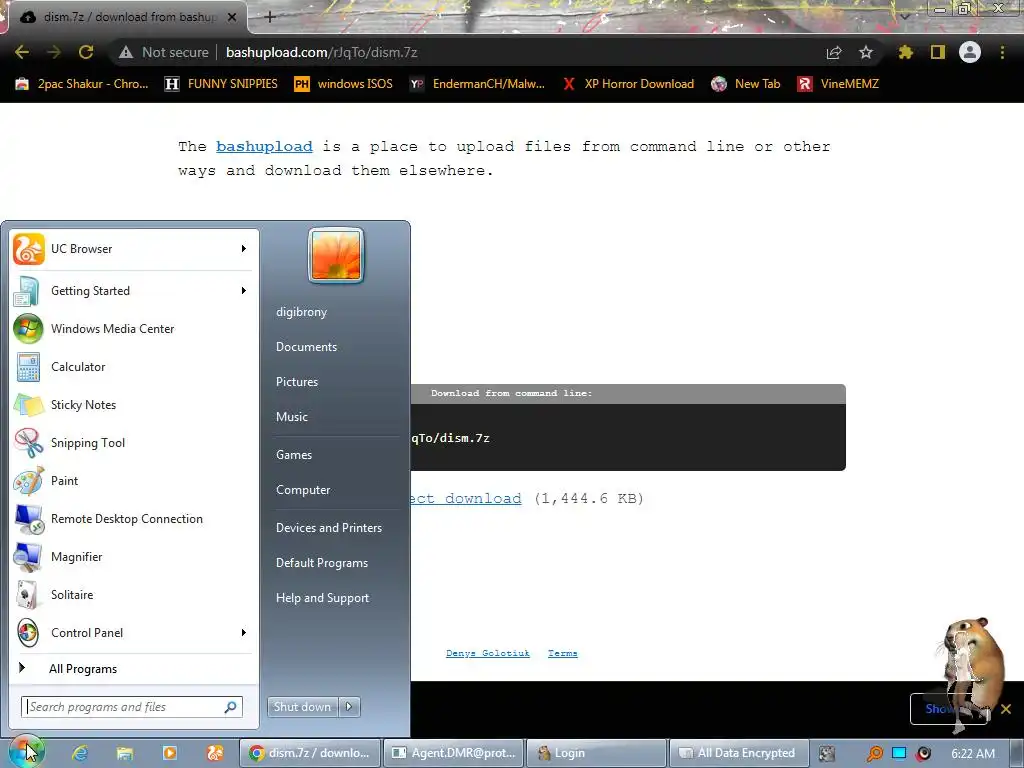
Task: Open Help and Support
Action: [322, 598]
